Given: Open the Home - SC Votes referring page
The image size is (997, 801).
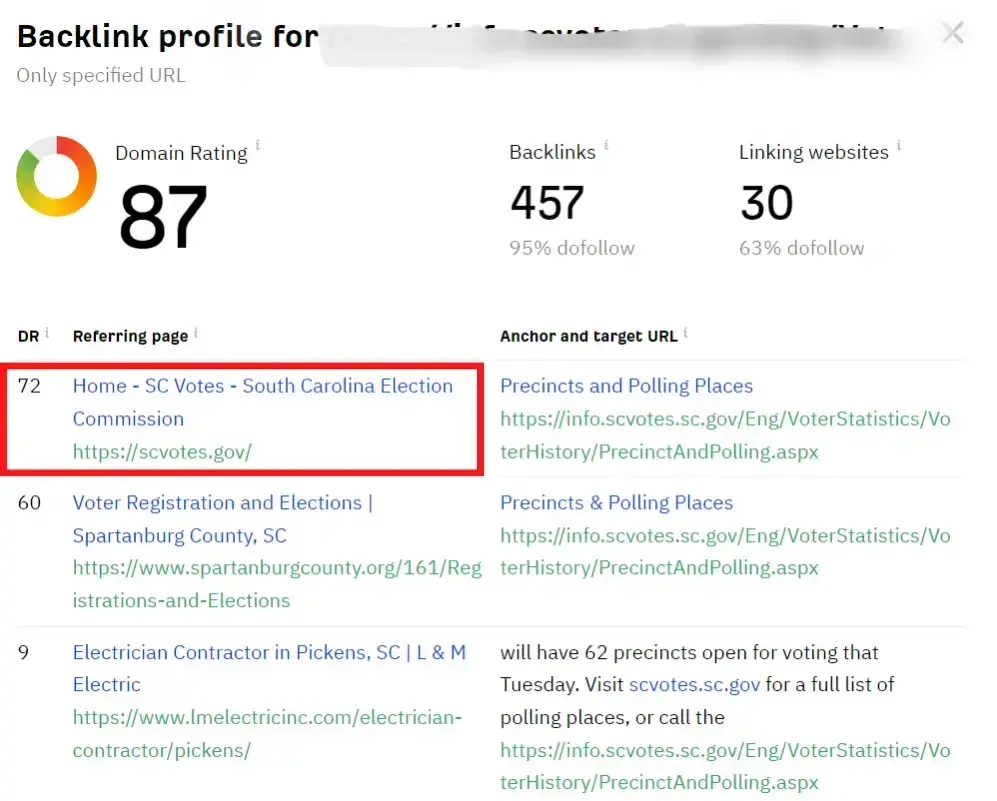Looking at the screenshot, I should click(x=262, y=386).
